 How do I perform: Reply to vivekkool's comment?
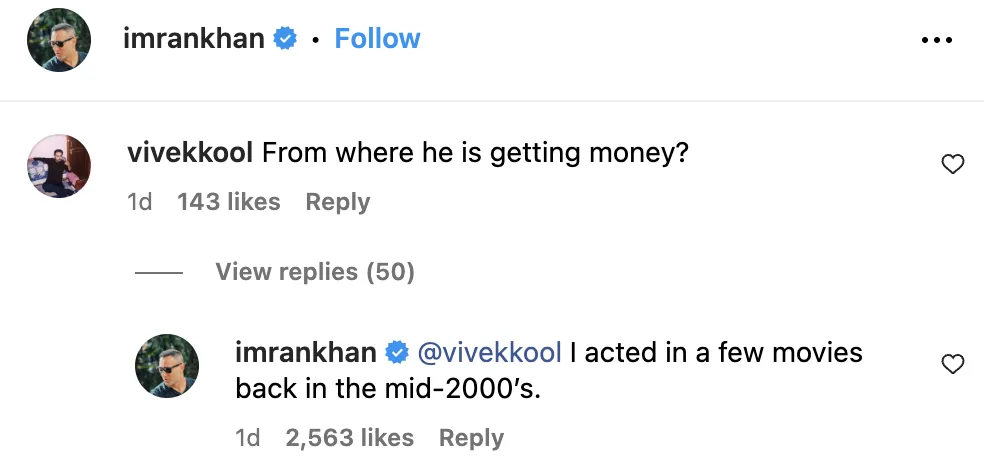click(337, 202)
